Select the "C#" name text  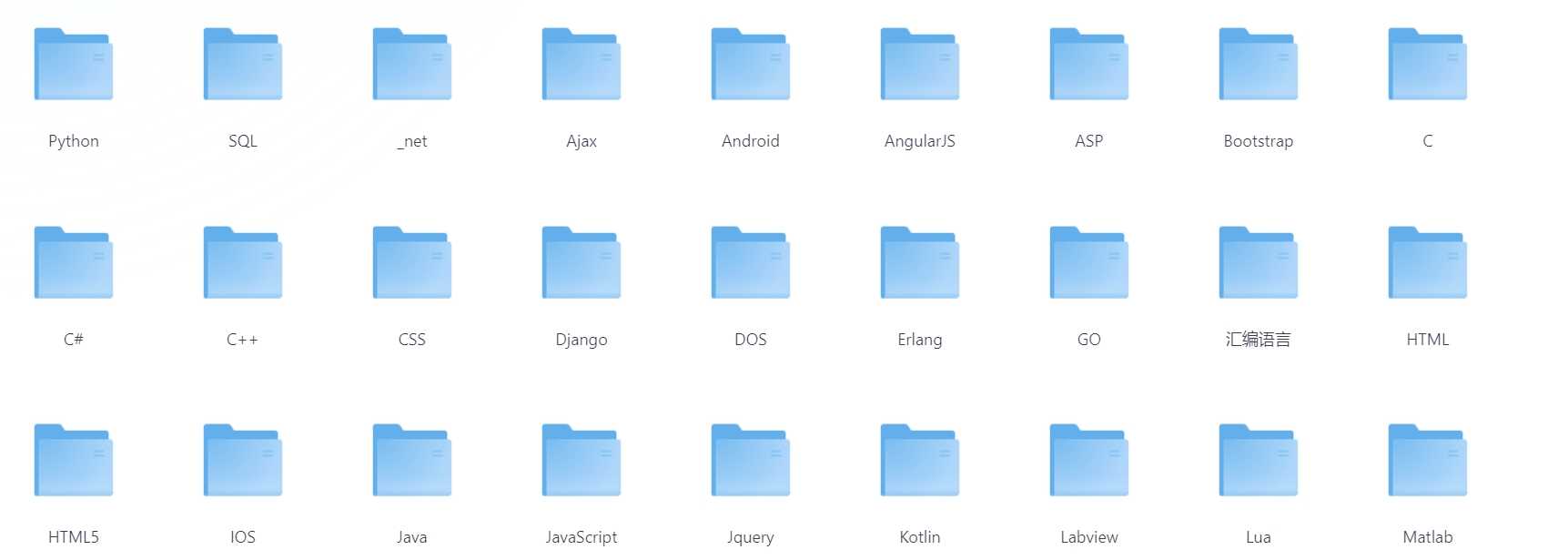coord(74,340)
